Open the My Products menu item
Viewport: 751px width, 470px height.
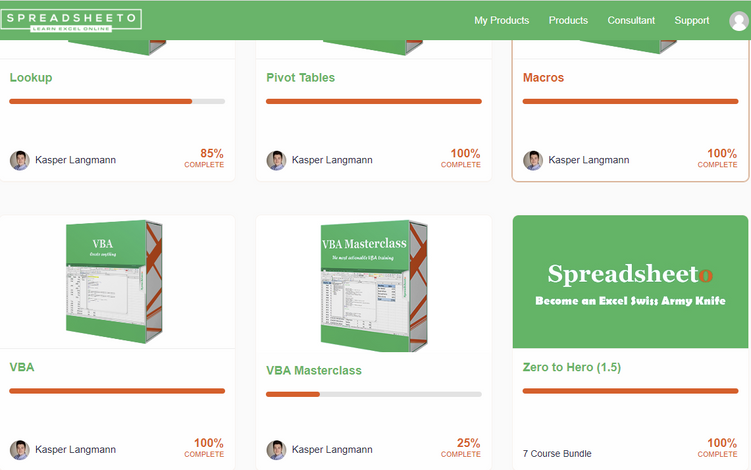(501, 21)
